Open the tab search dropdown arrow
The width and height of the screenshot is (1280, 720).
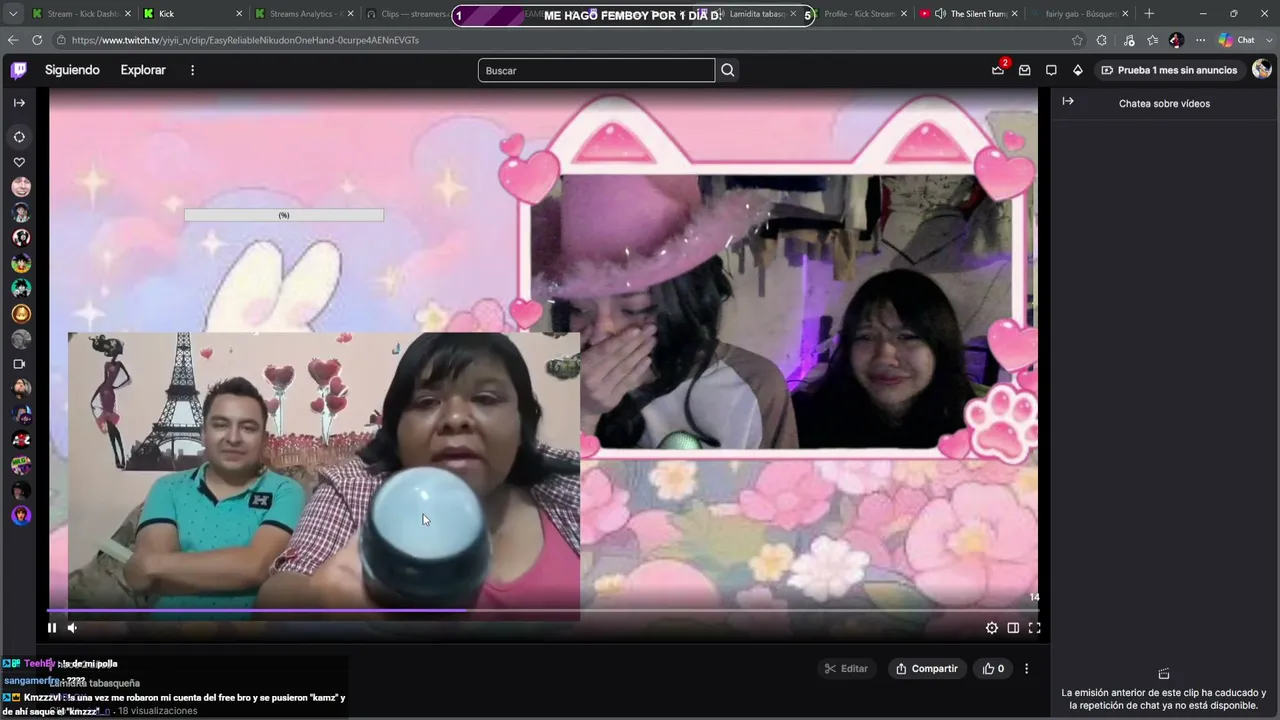(x=13, y=14)
